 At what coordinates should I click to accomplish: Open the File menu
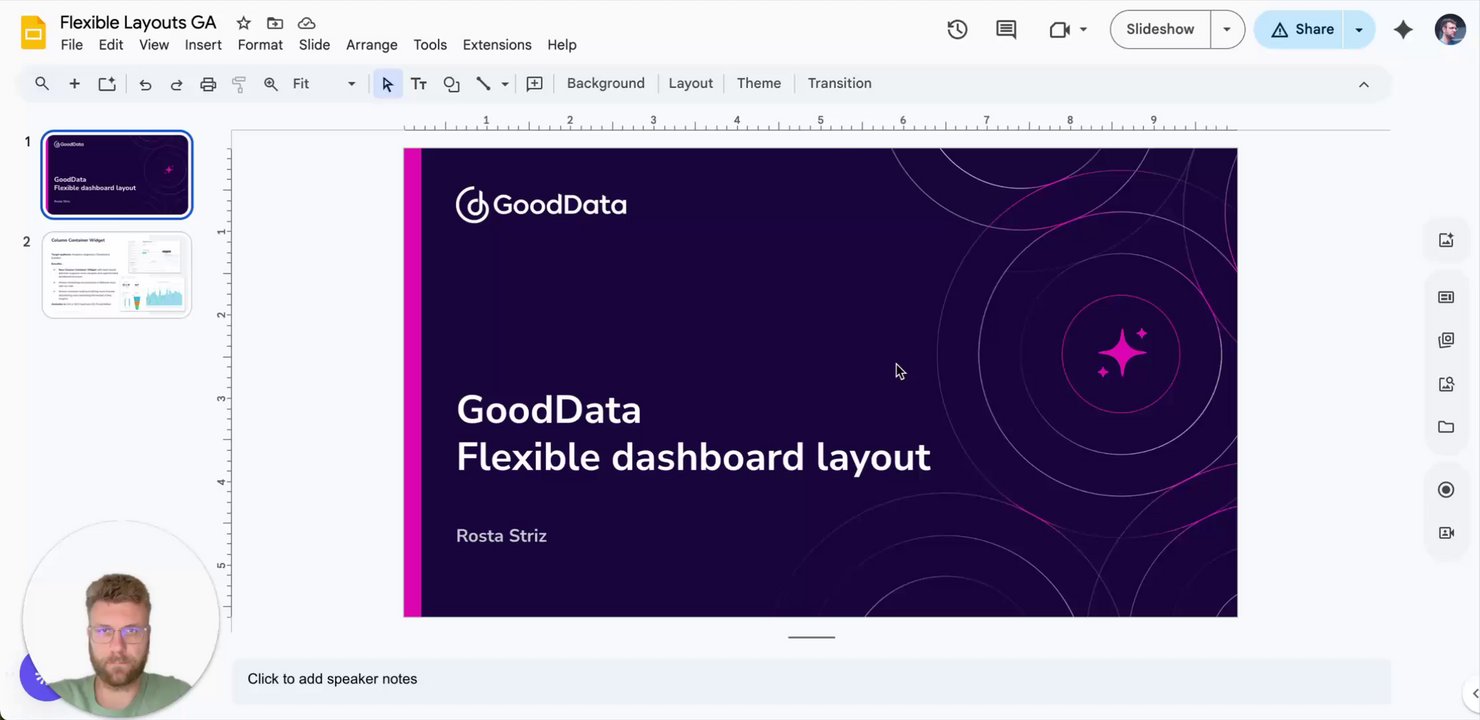[x=71, y=45]
